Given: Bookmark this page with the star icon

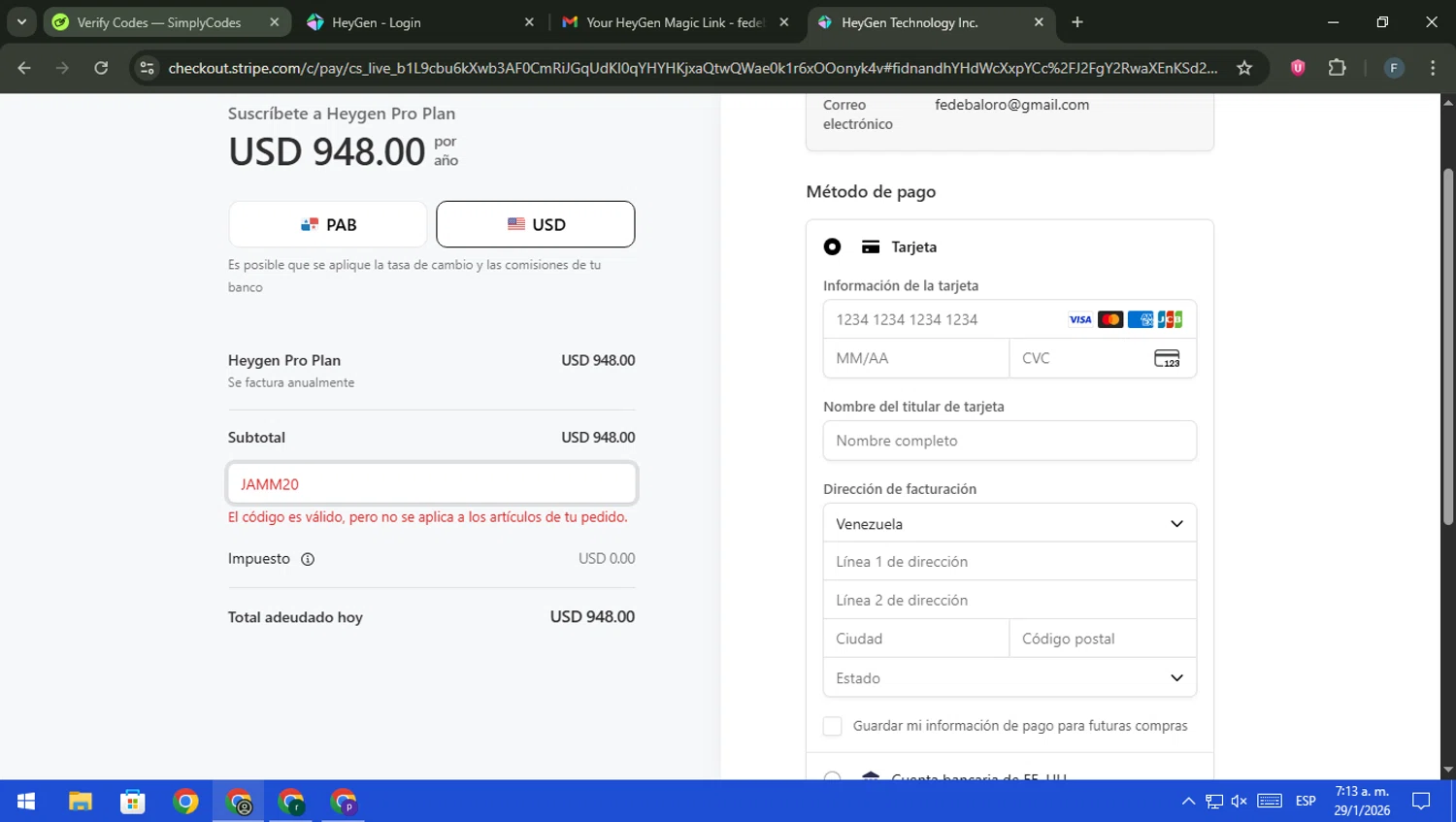Looking at the screenshot, I should pyautogui.click(x=1244, y=68).
